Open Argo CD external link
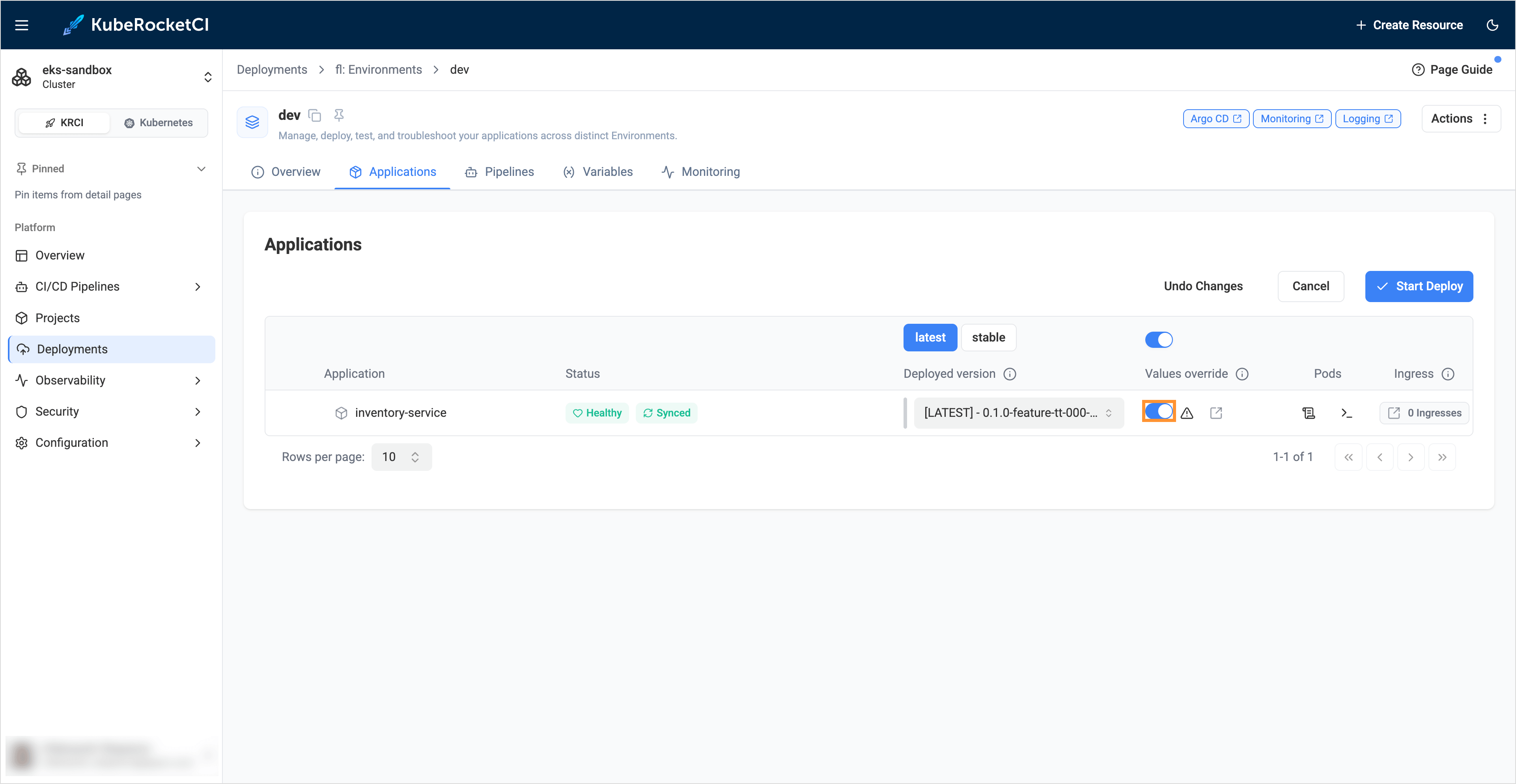Viewport: 1516px width, 784px height. [x=1216, y=118]
